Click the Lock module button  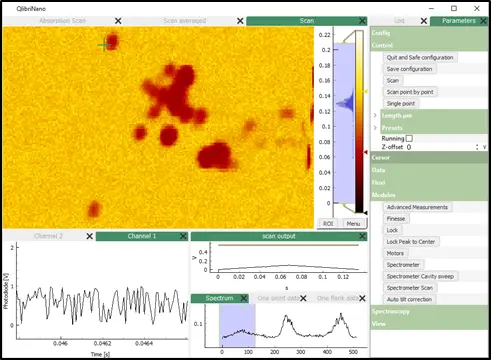[392, 230]
